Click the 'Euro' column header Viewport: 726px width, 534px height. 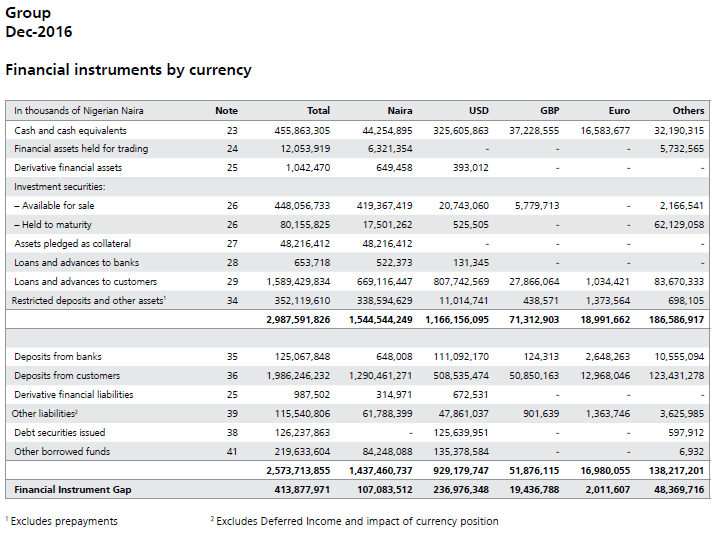point(619,111)
